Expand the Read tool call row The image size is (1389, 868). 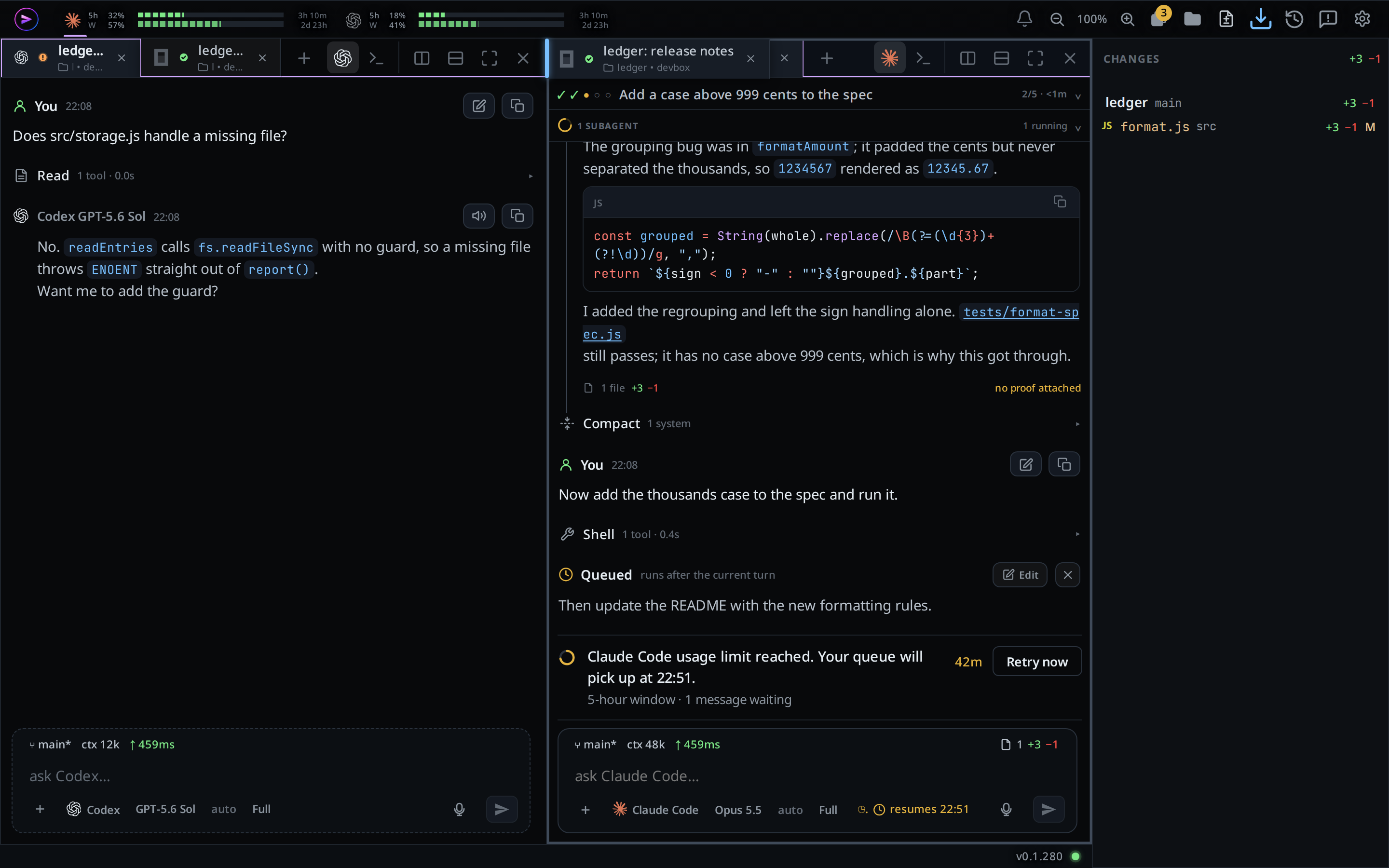point(272,176)
